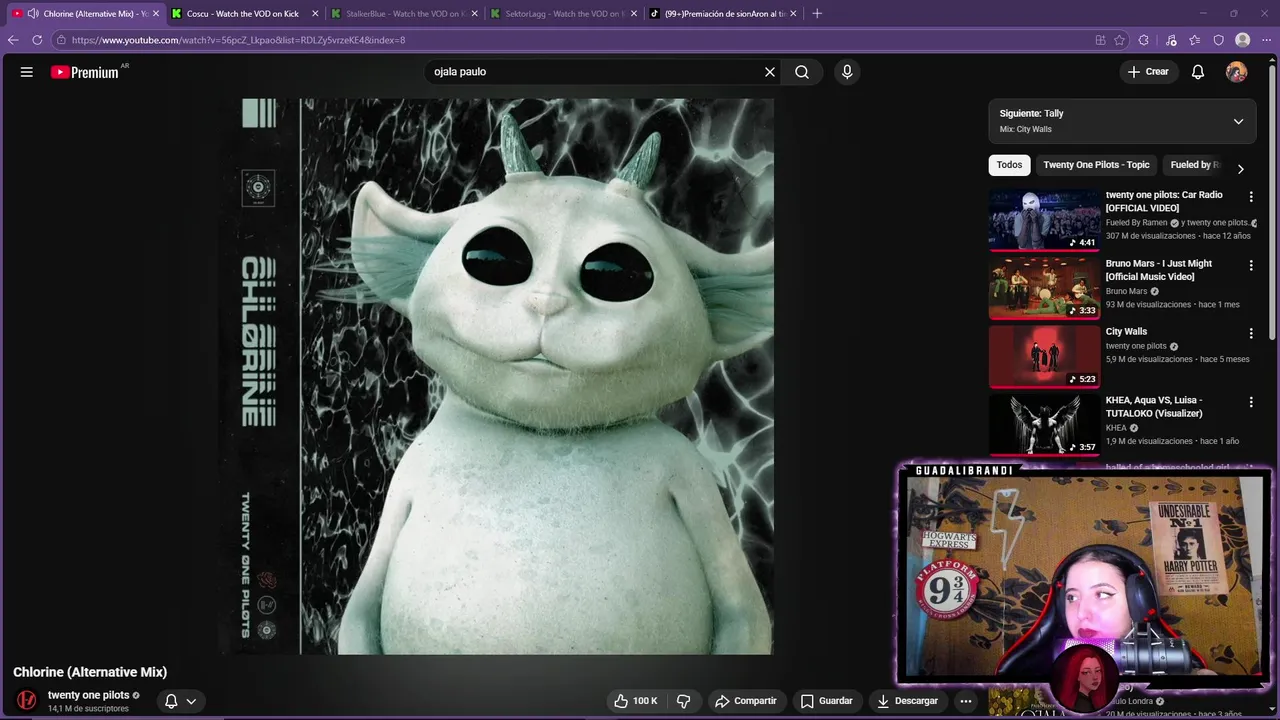Reload the YouTube page
1280x720 pixels.
37,40
